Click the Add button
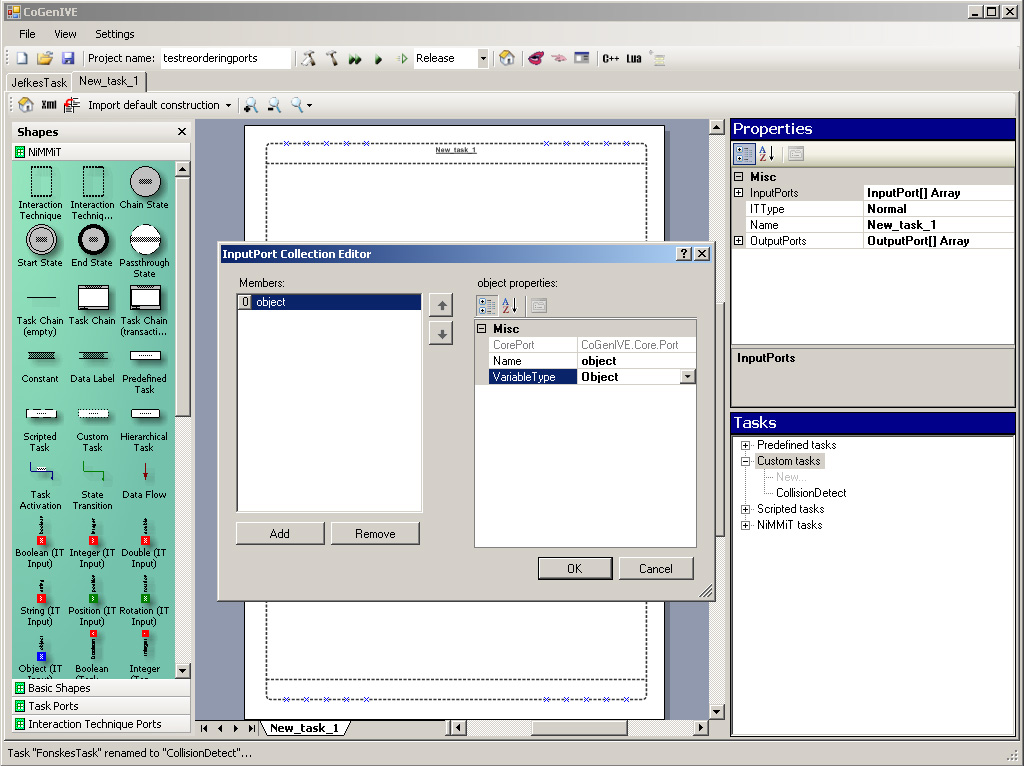This screenshot has width=1024, height=766. tap(280, 534)
